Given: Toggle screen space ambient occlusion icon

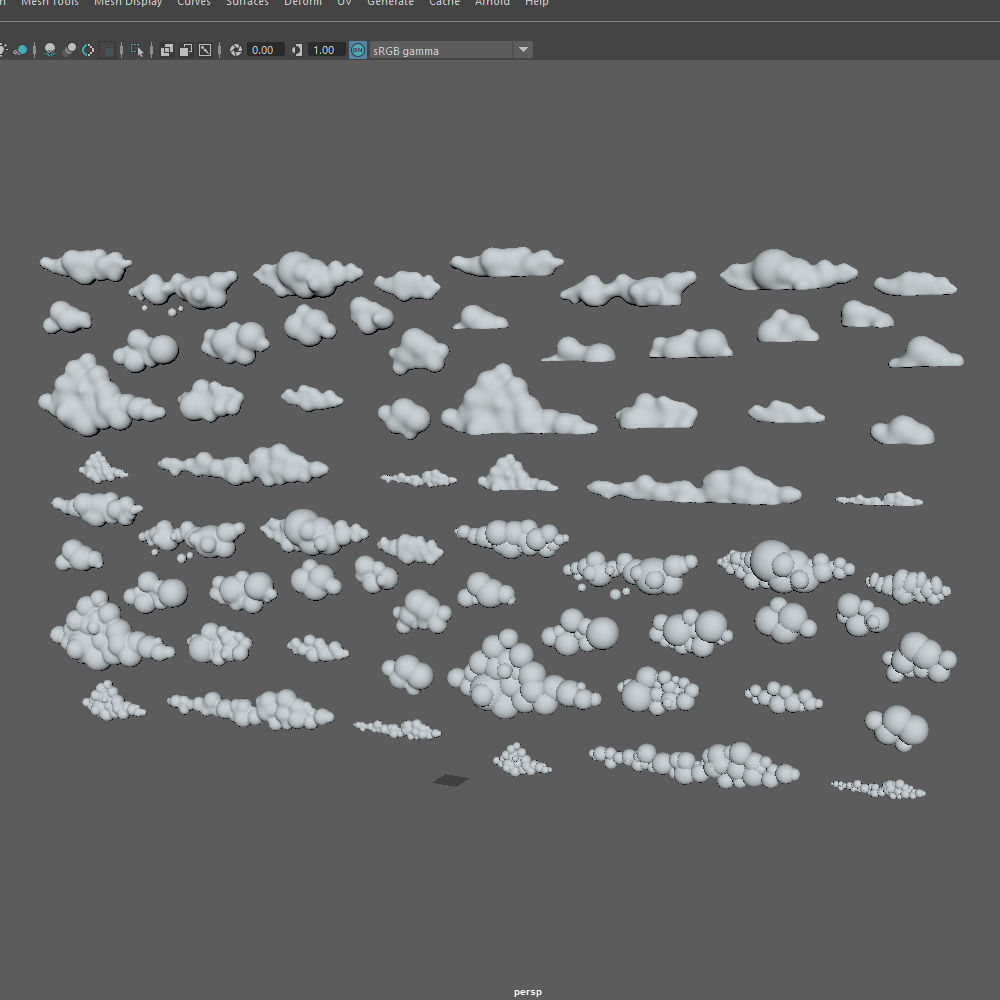Looking at the screenshot, I should pyautogui.click(x=49, y=50).
